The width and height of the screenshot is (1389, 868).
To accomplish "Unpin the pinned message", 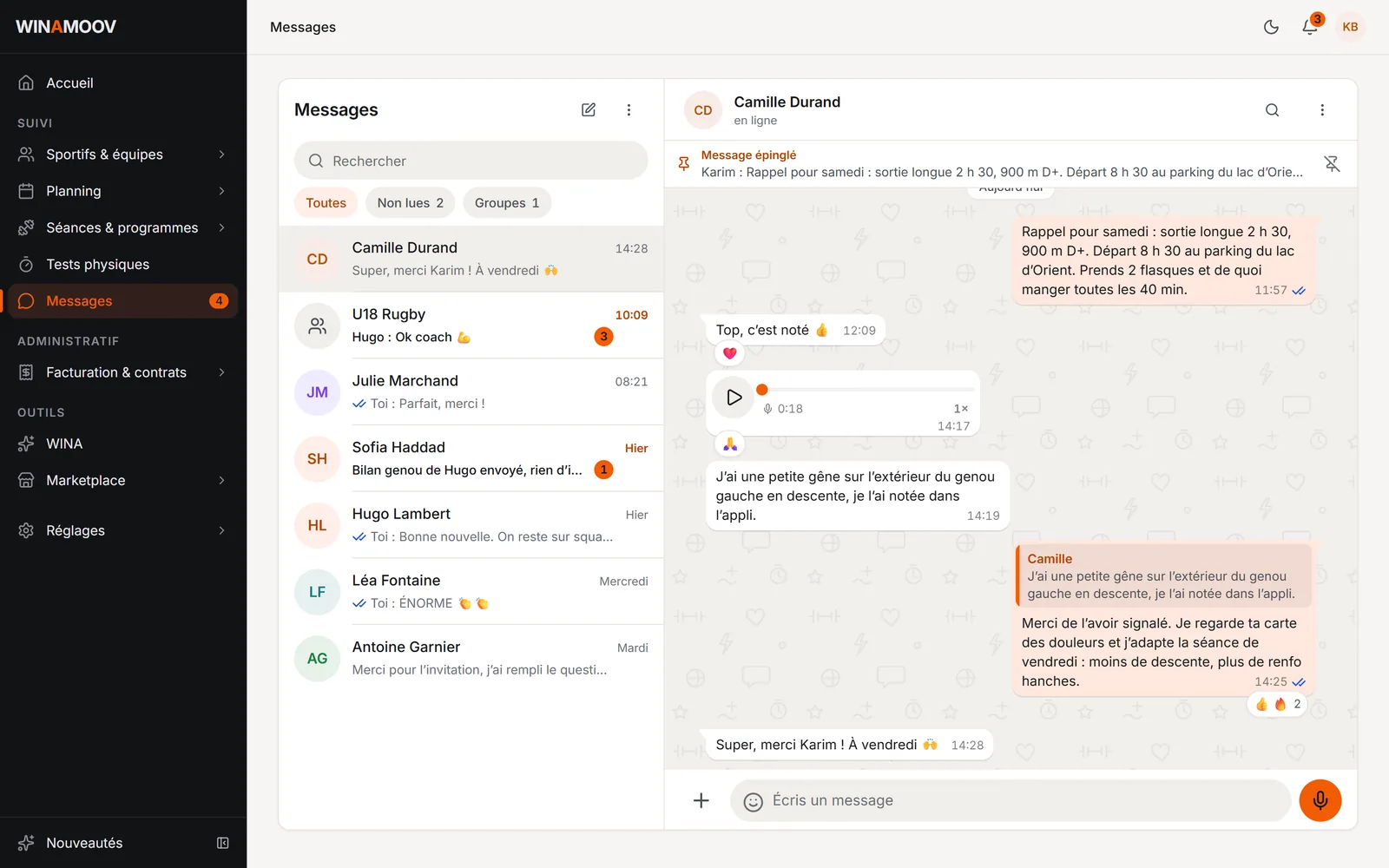I will 1332,163.
